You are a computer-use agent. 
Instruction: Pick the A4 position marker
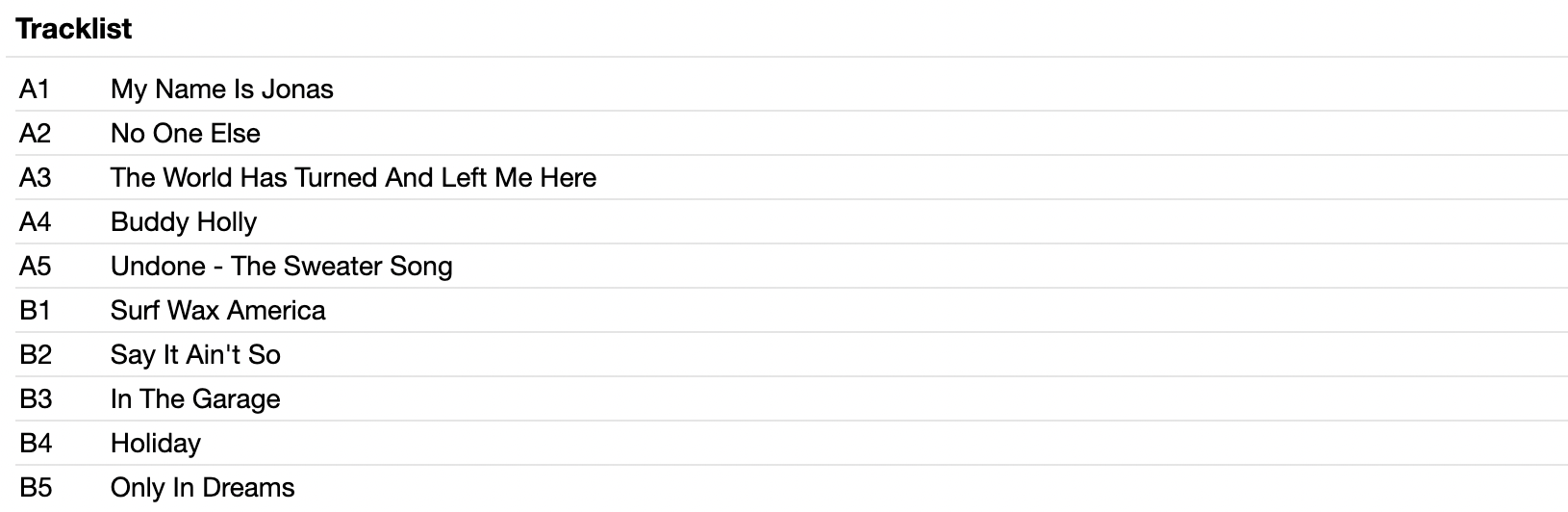pos(35,222)
